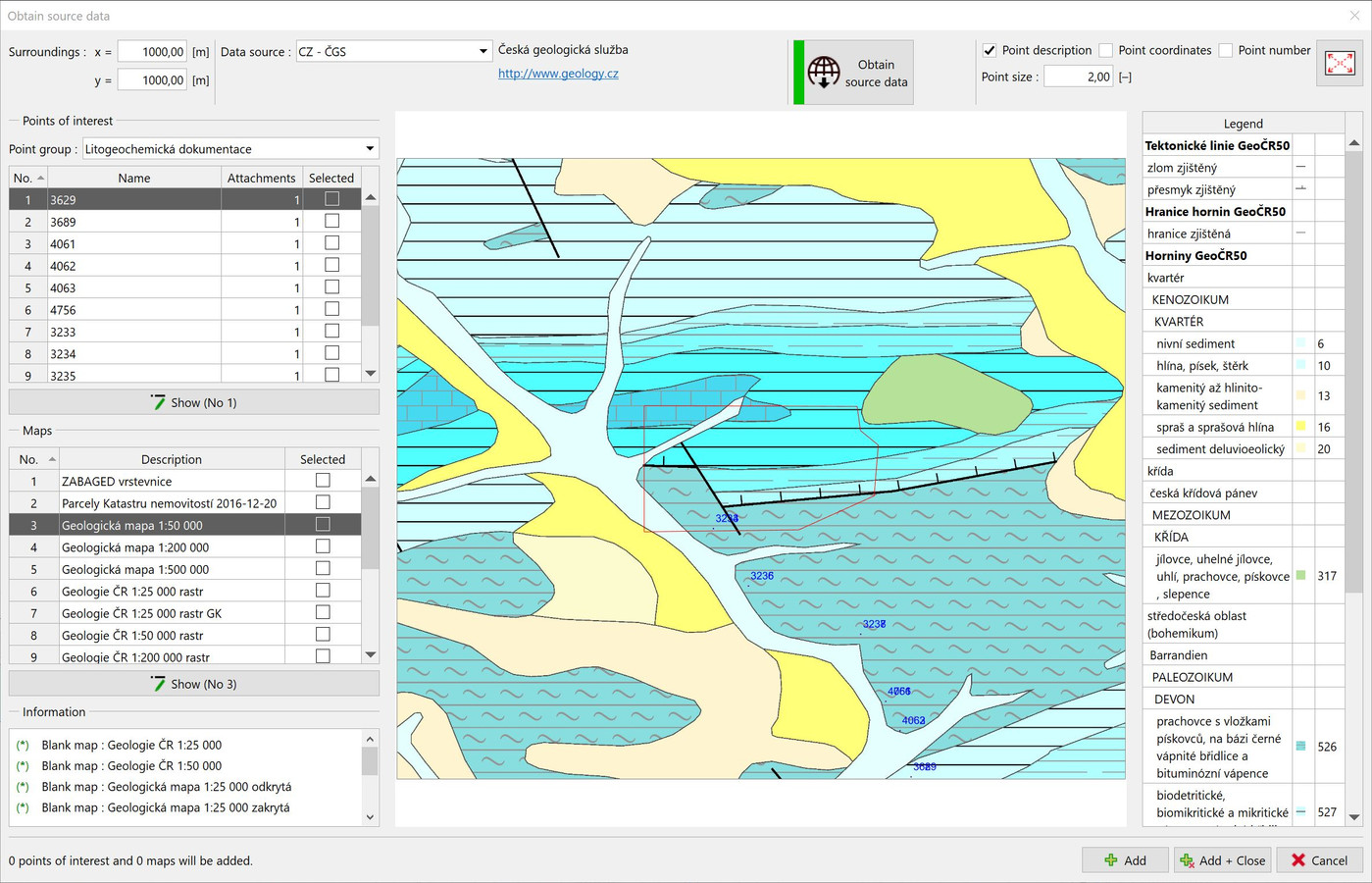The image size is (1372, 883).
Task: Click the green plus Add icon
Action: coord(1111,860)
